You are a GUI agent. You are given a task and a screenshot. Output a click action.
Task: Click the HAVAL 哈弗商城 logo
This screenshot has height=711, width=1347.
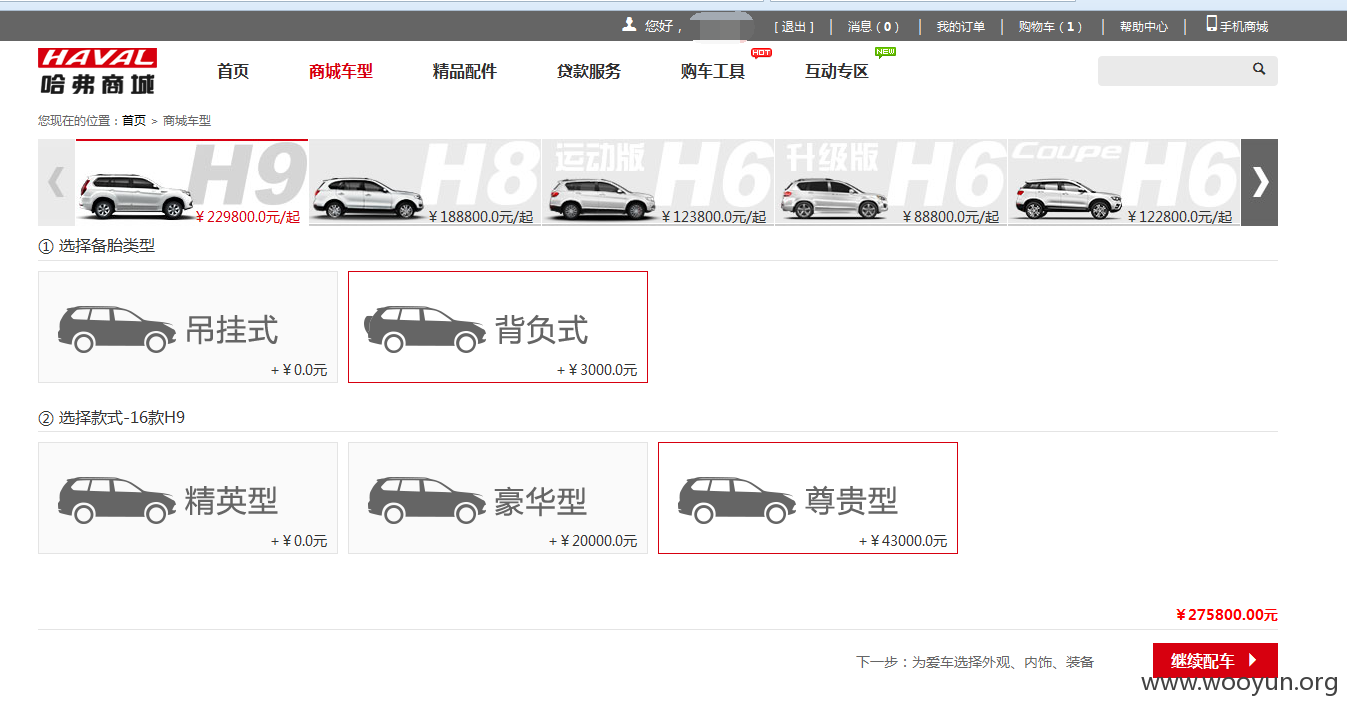[97, 71]
